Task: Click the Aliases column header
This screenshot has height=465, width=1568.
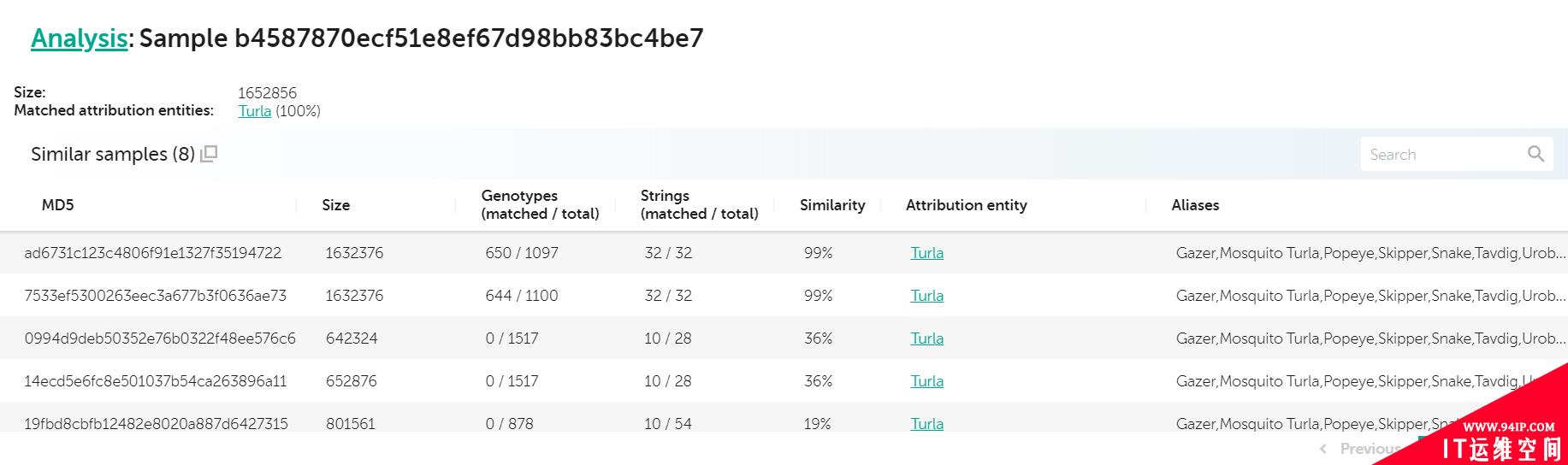Action: click(1195, 205)
